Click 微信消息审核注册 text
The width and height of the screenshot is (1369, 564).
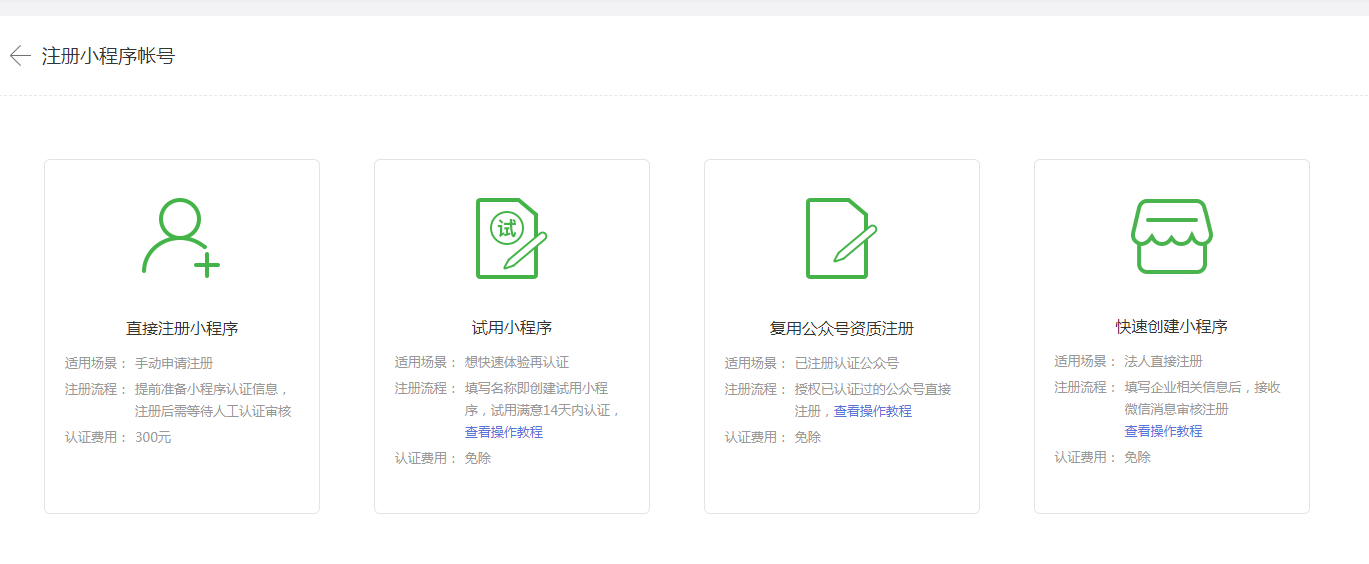(x=1176, y=409)
